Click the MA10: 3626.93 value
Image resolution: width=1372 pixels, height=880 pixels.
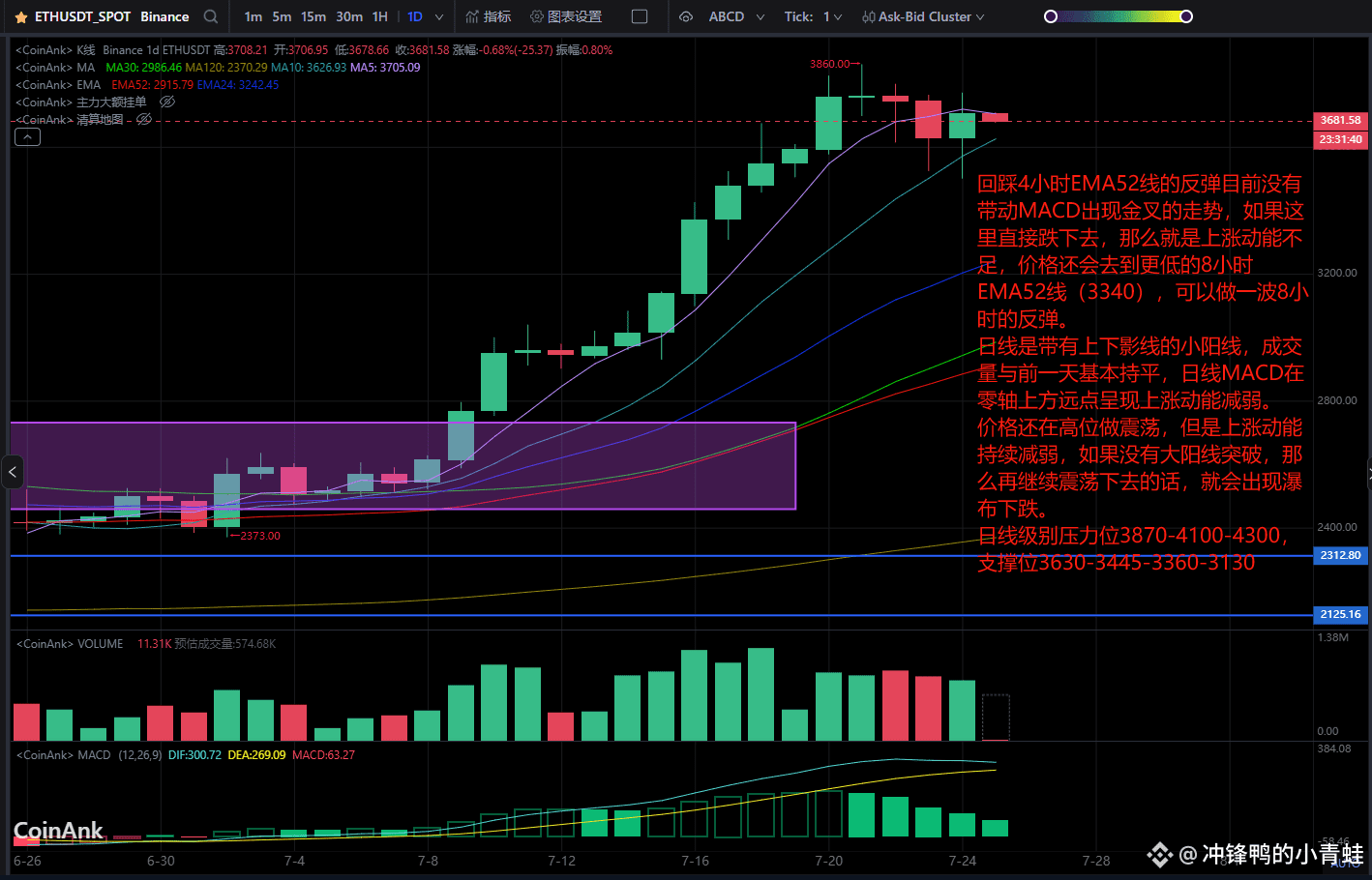[x=309, y=67]
